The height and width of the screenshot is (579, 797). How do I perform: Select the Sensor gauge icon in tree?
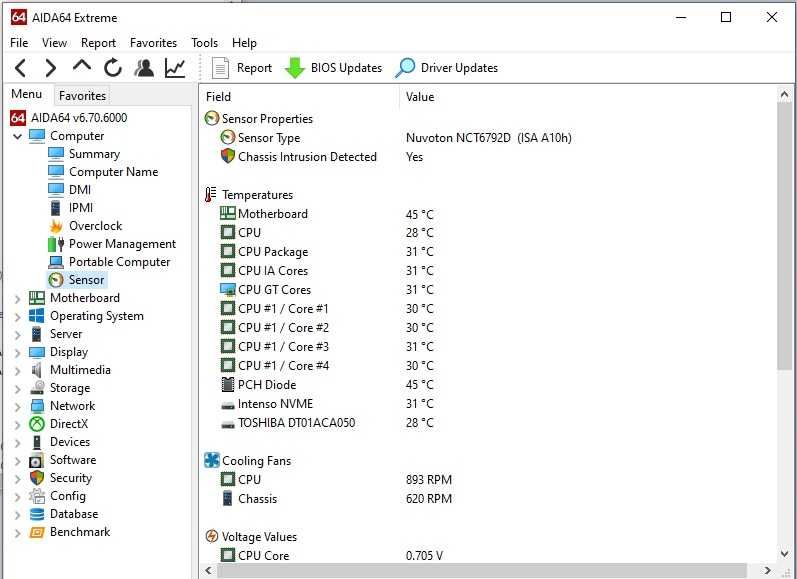click(56, 280)
